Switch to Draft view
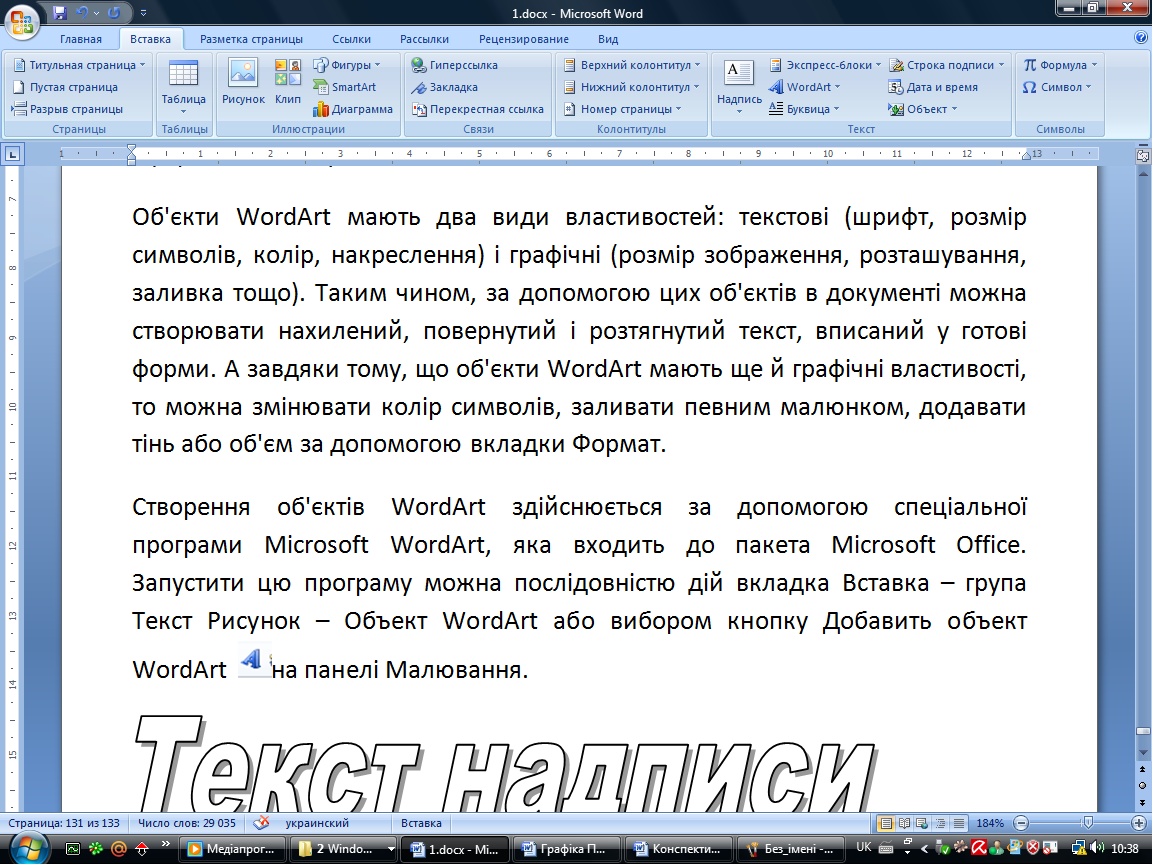 click(x=957, y=823)
